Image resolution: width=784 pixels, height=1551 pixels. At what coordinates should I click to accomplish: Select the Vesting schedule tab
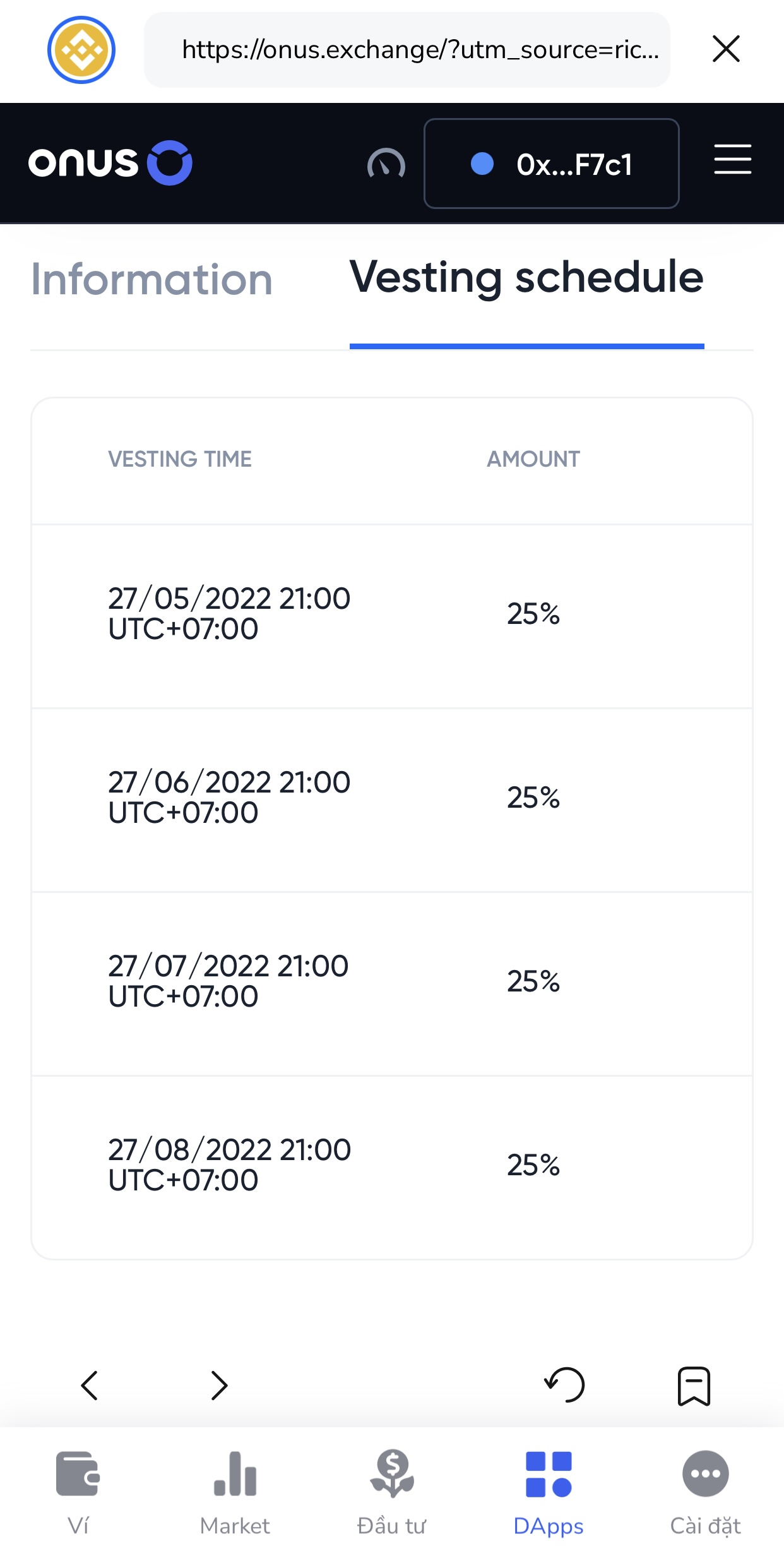coord(526,278)
